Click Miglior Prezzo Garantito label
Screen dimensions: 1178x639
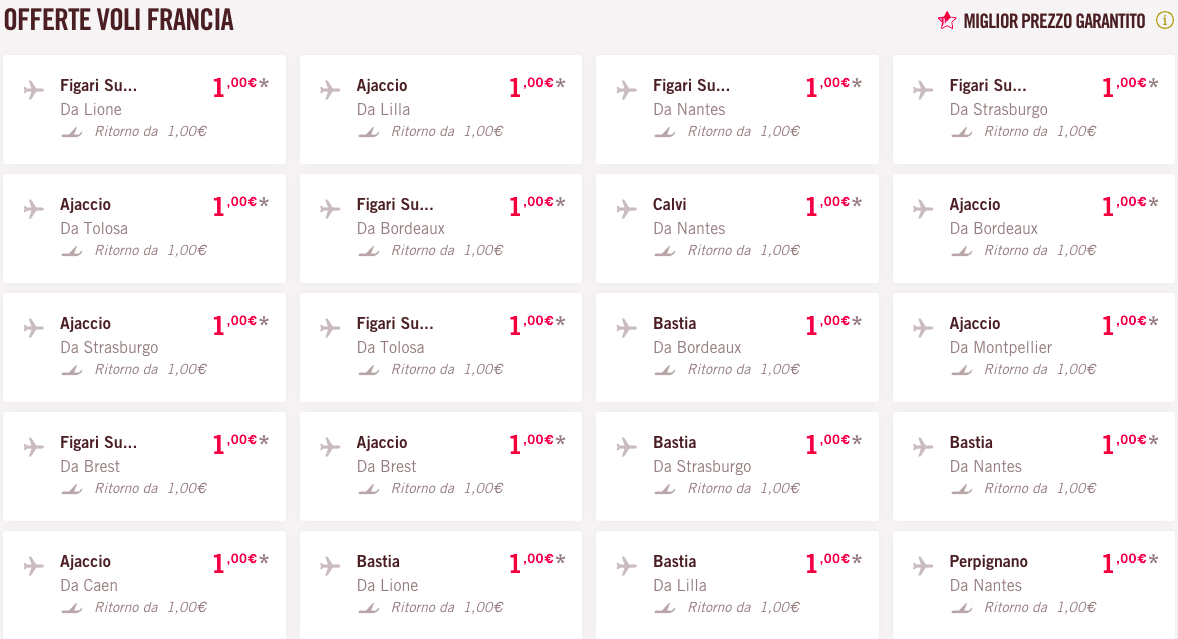click(1054, 21)
